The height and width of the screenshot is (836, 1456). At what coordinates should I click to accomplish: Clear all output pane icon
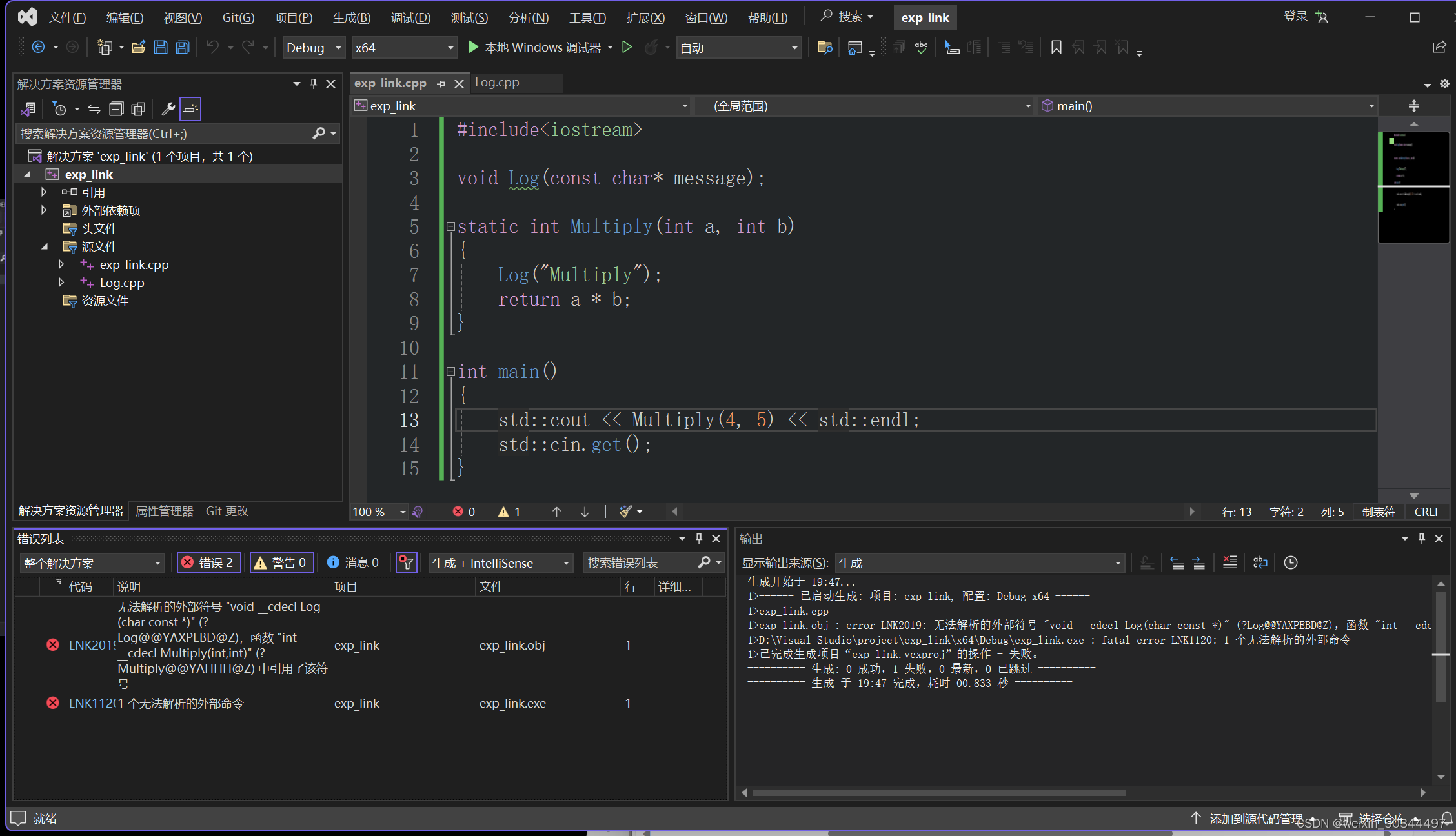click(1229, 562)
